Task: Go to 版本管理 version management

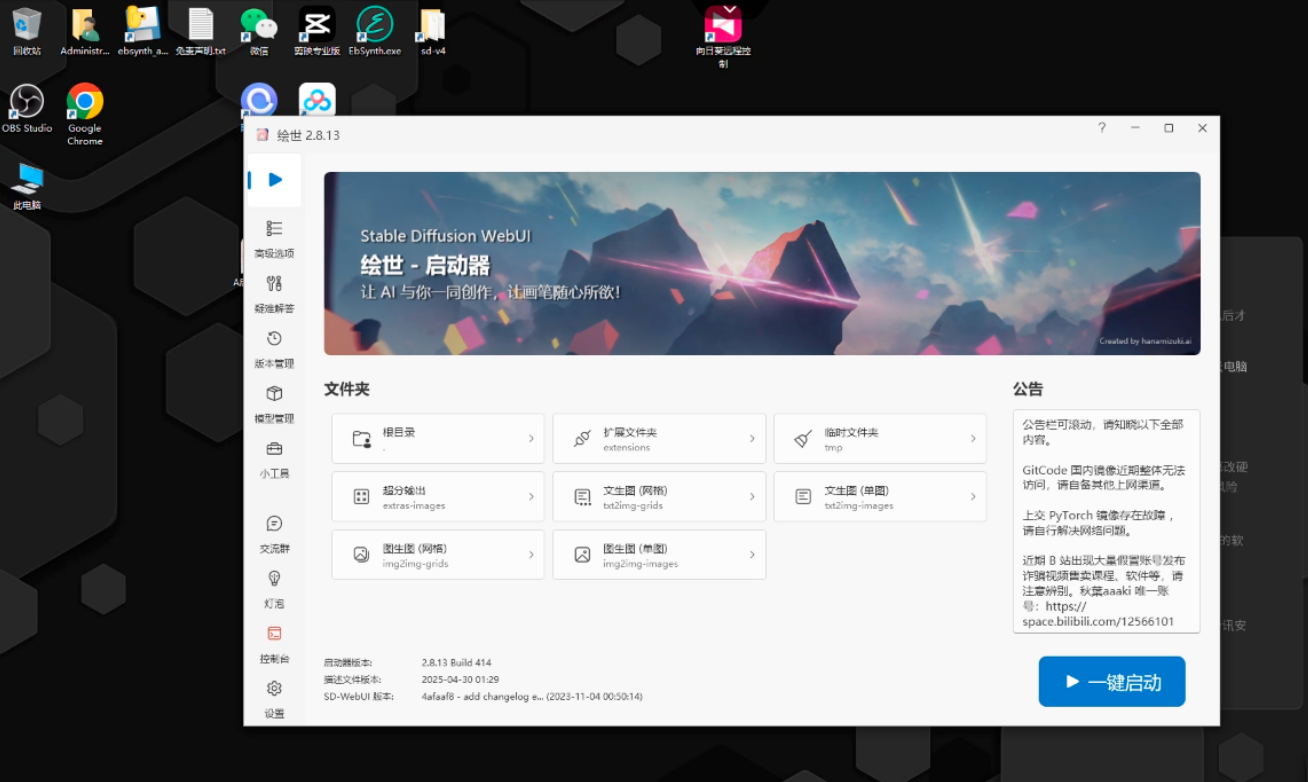Action: click(274, 348)
